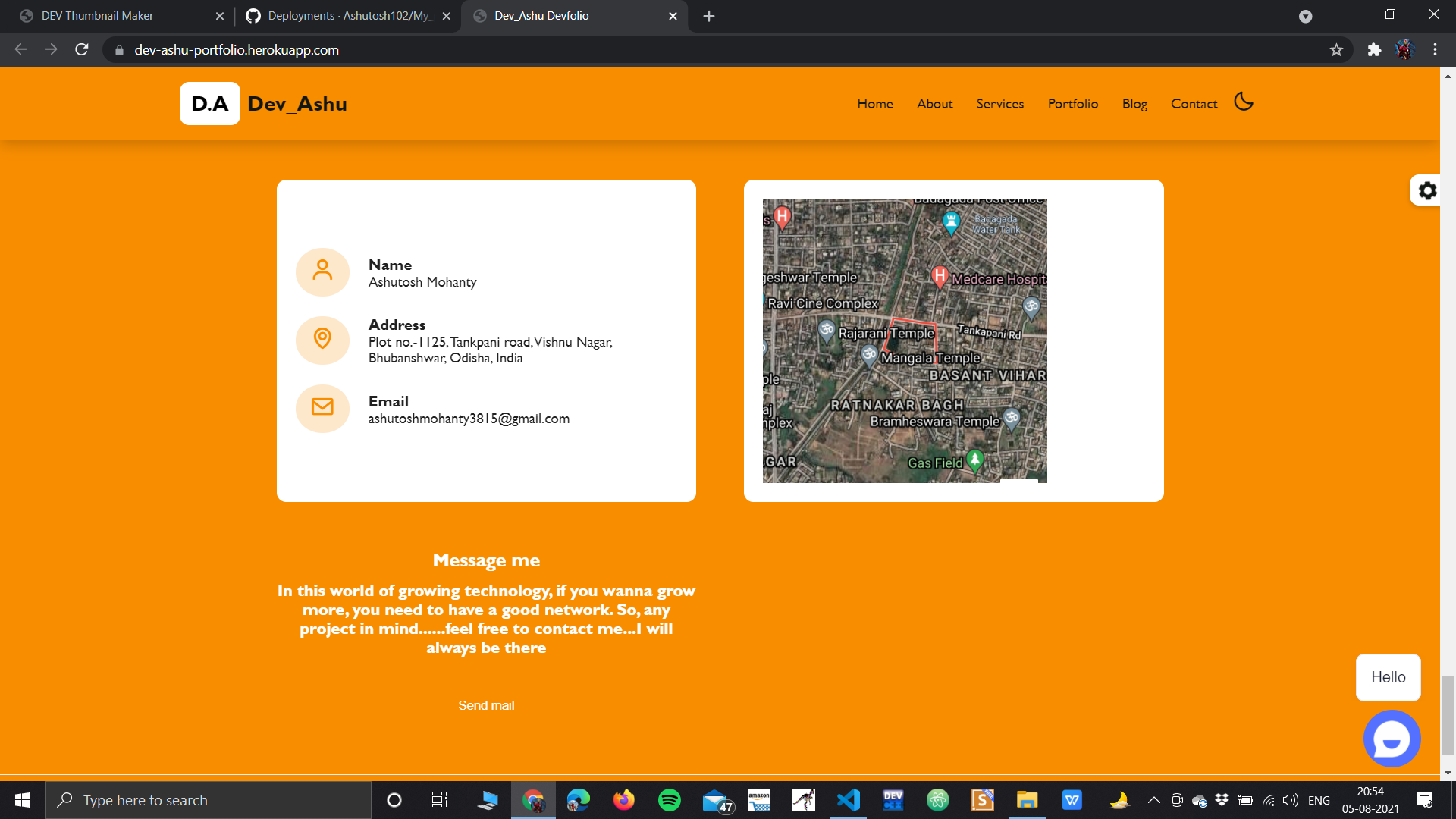
Task: Select the location pin icon next to Address
Action: (322, 340)
